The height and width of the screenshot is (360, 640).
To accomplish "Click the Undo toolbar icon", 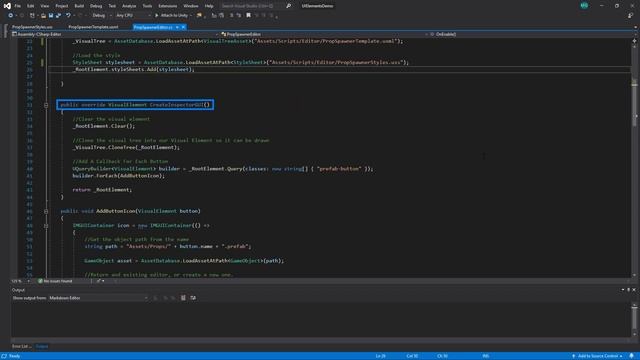I will tap(68, 16).
